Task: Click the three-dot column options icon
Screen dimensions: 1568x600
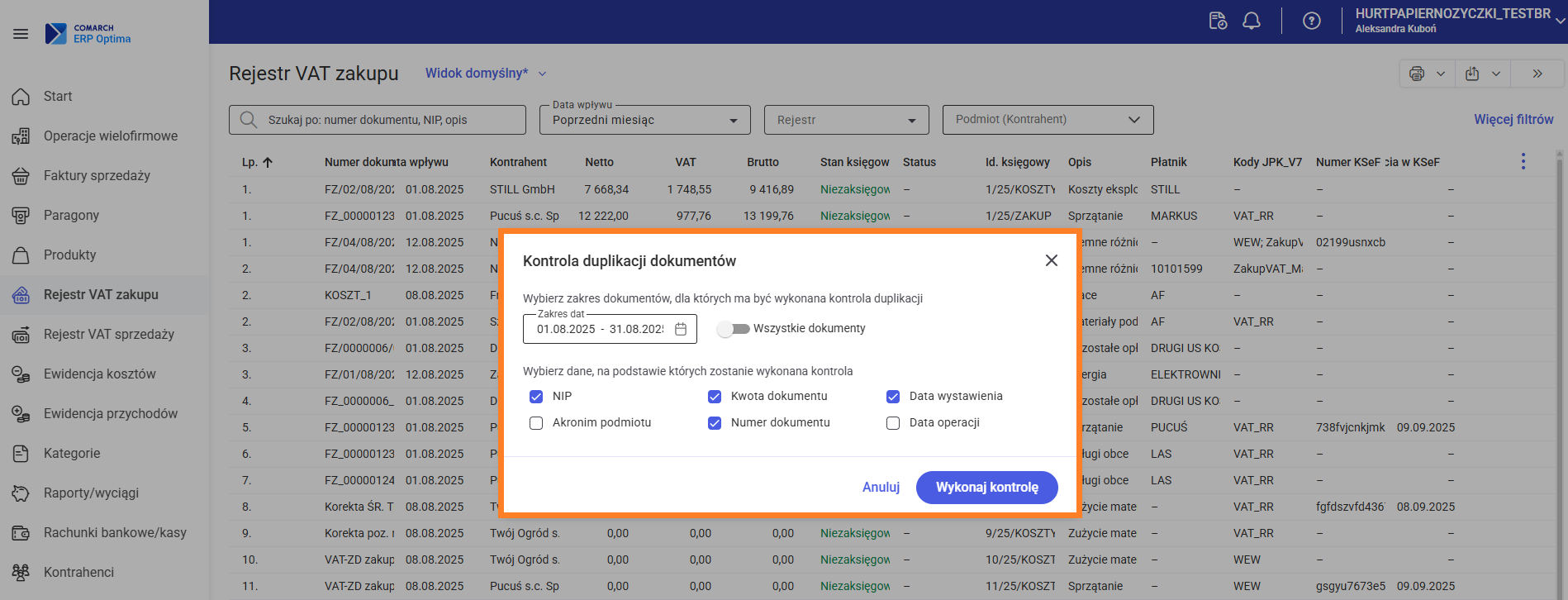Action: coord(1523,161)
